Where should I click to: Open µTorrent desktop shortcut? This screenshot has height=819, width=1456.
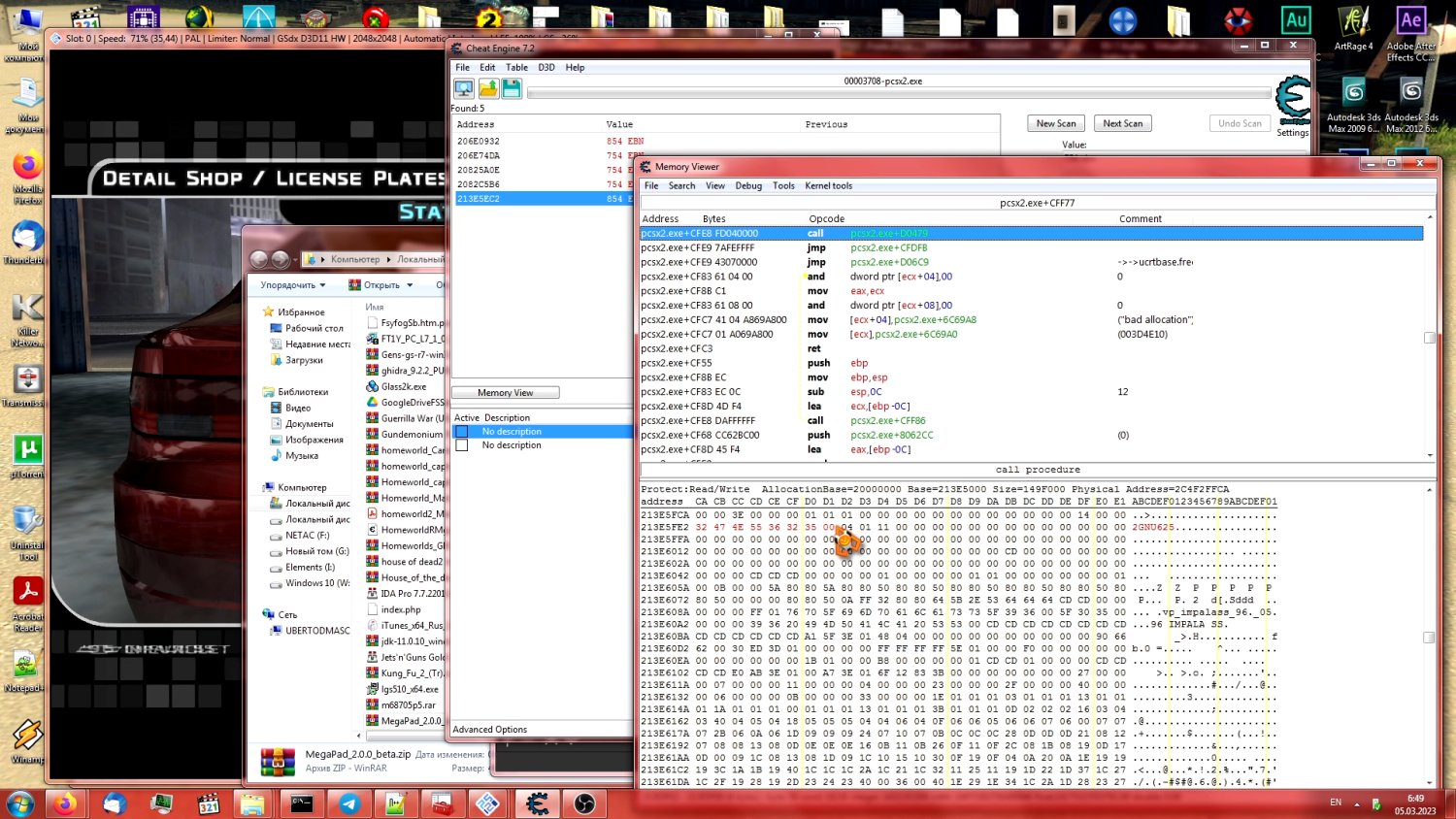(27, 457)
